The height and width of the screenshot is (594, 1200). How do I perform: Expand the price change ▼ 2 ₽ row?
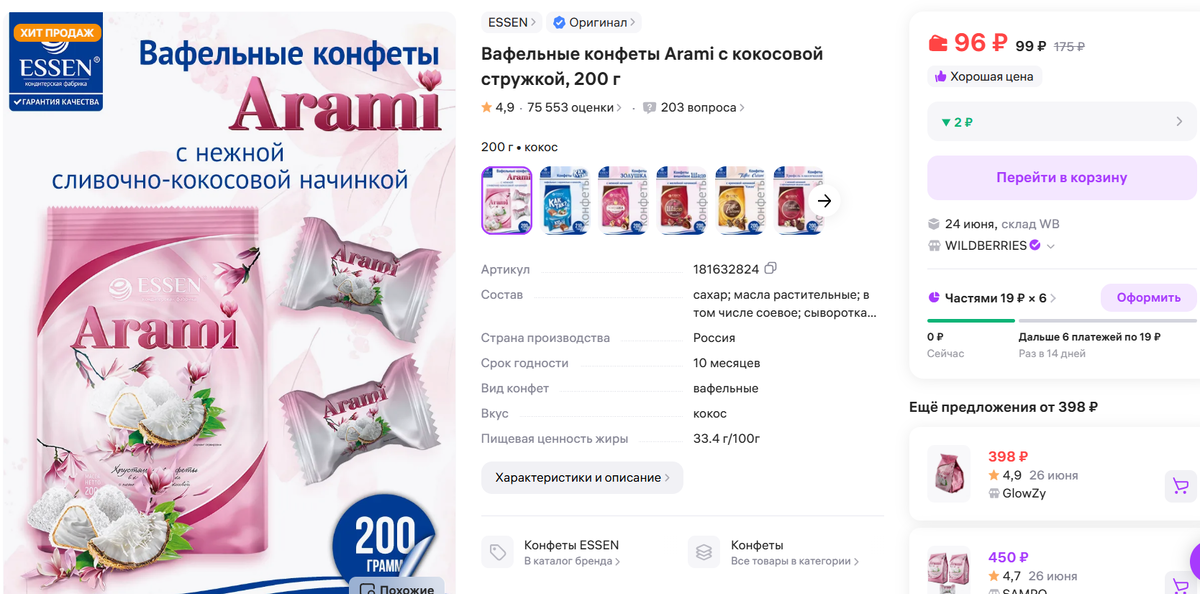(x=1062, y=122)
